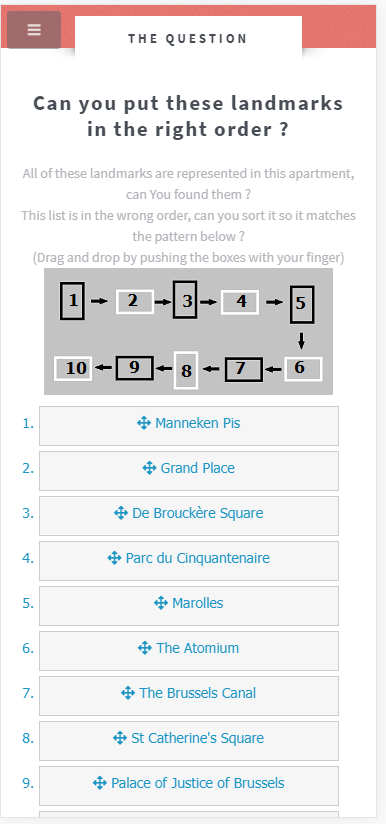Click box number 10 in the pattern diagram

[74, 368]
